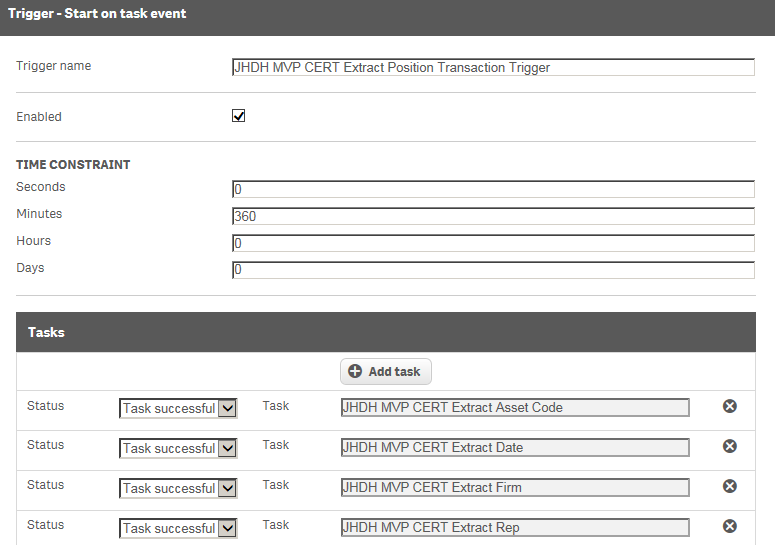Remove the Extract Firm task row
Screen dimensions: 775x545
click(x=730, y=486)
